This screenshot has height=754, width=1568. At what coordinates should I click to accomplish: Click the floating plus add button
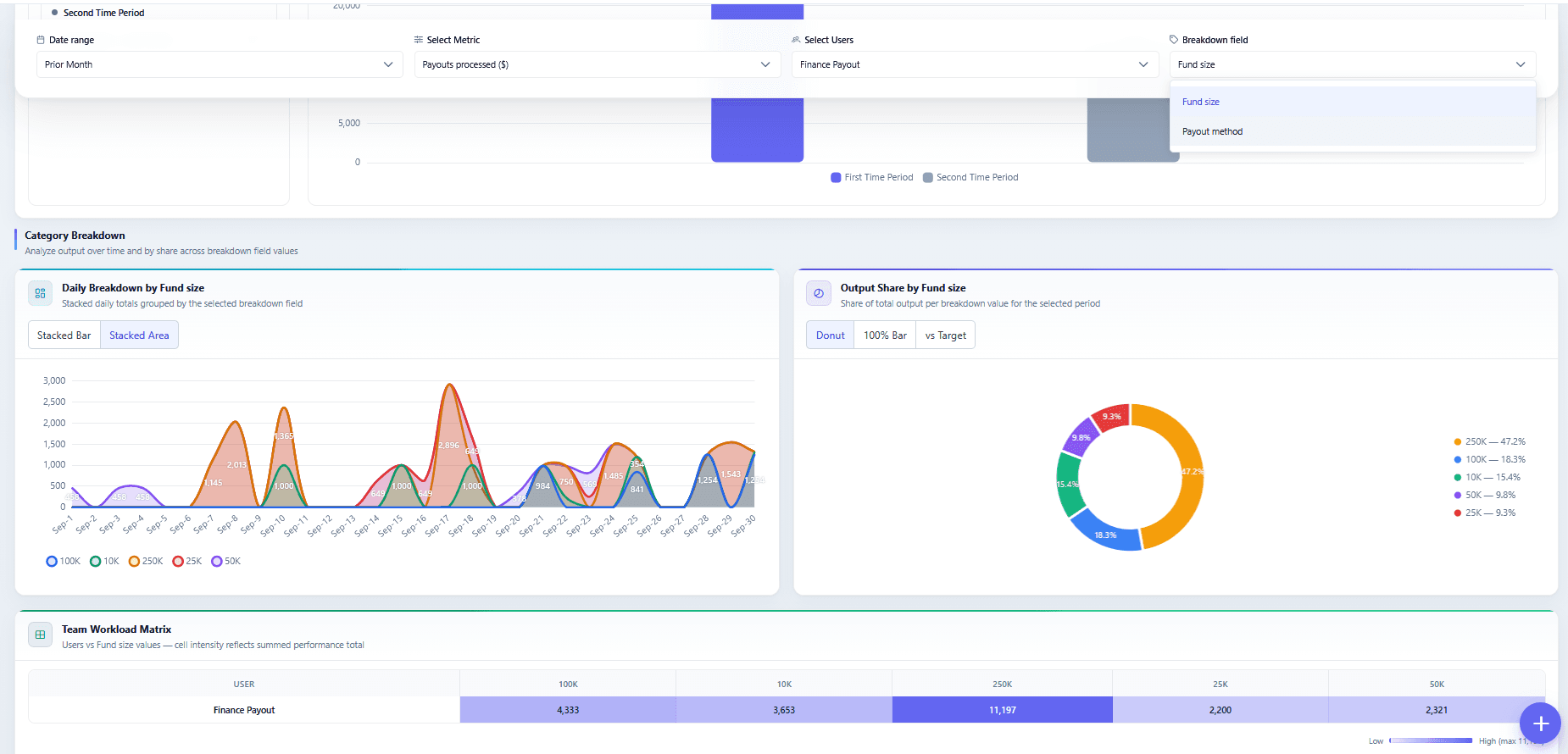coord(1540,723)
